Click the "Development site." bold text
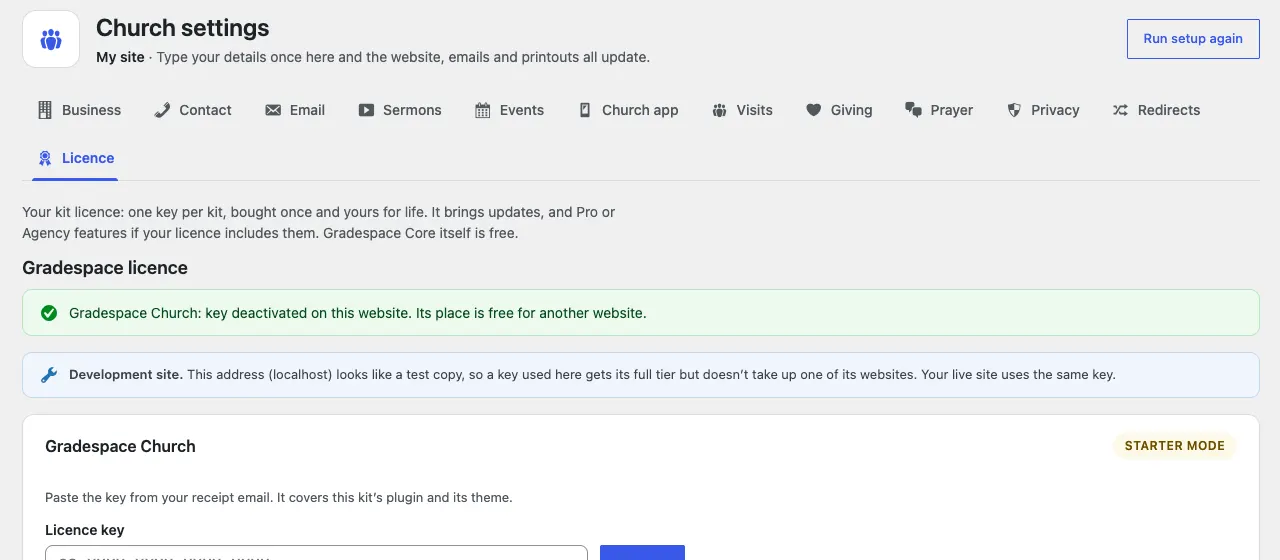 click(126, 375)
